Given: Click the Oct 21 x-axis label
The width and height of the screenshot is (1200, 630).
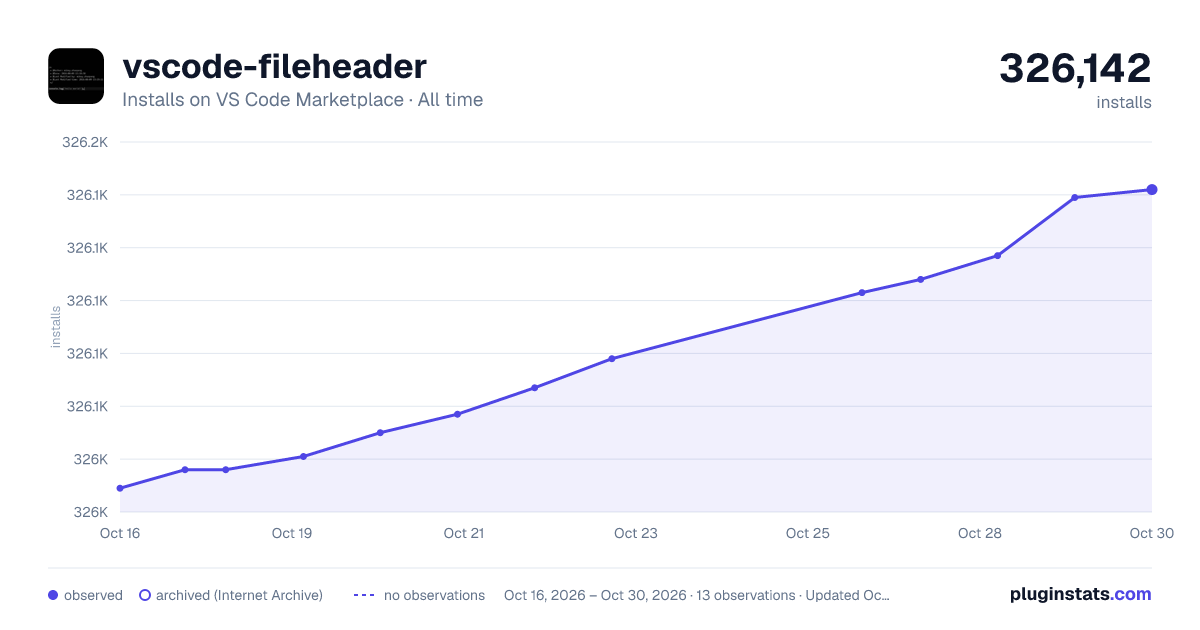Looking at the screenshot, I should 464,533.
